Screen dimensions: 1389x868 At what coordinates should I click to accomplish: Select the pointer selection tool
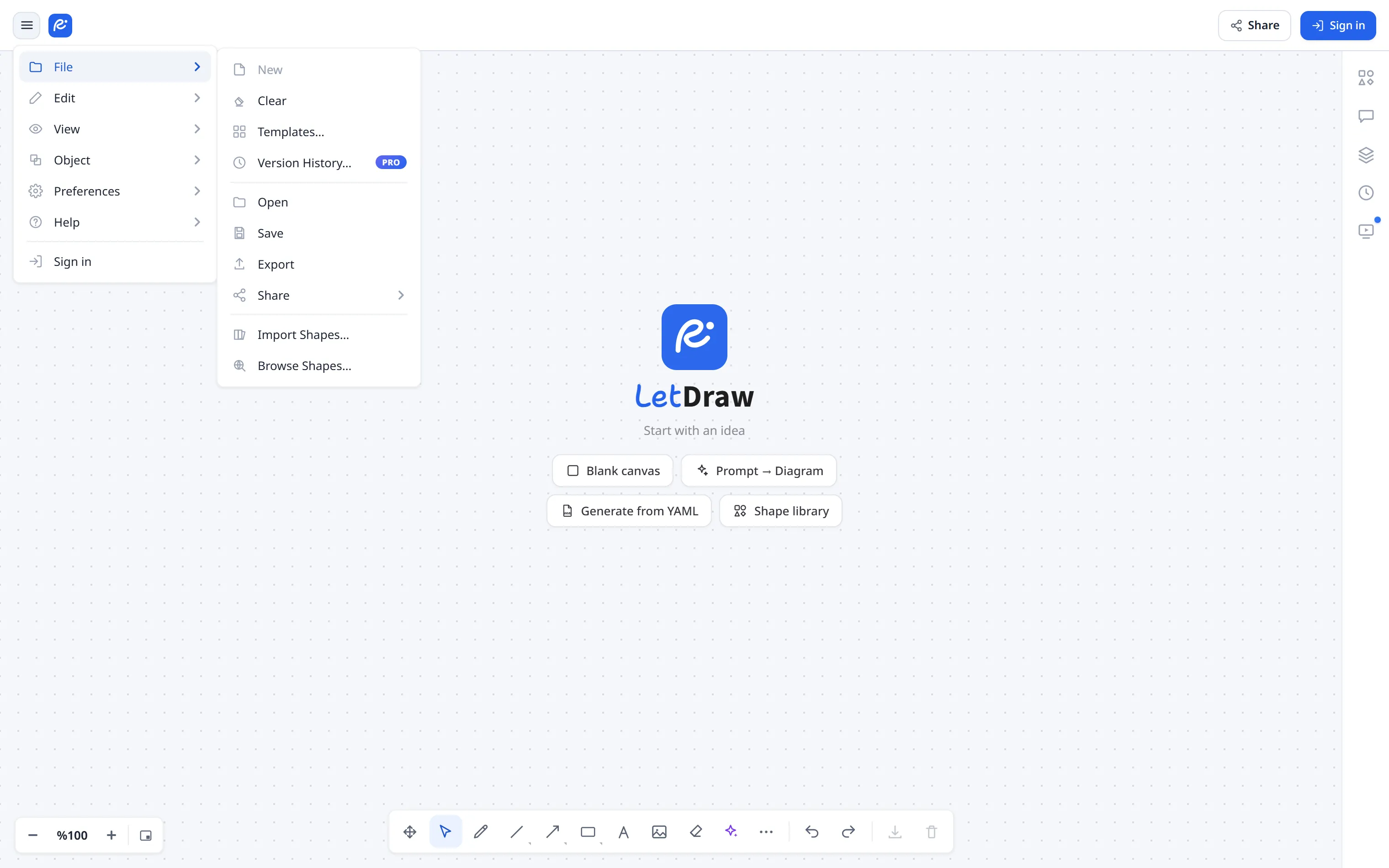click(445, 832)
